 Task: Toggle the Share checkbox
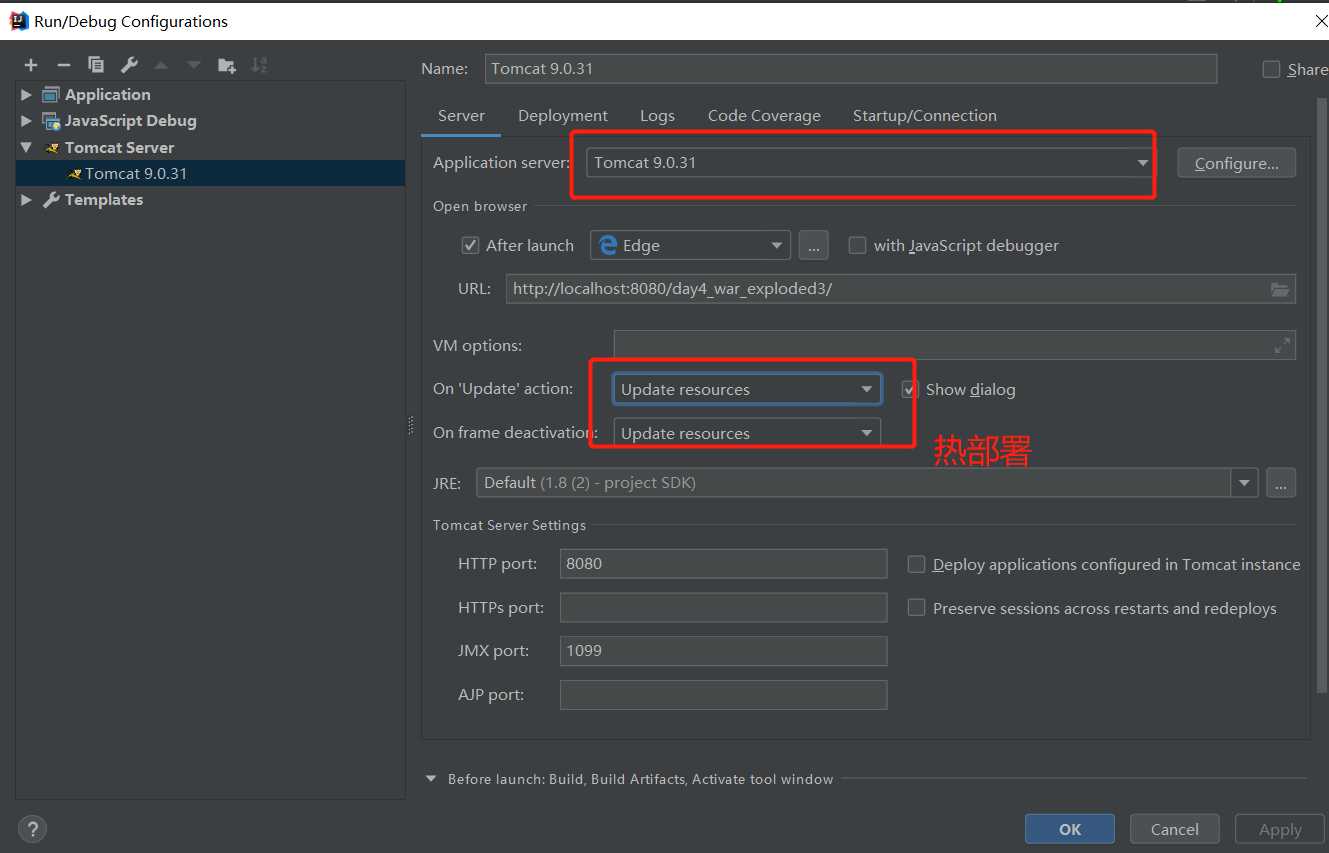click(1271, 69)
